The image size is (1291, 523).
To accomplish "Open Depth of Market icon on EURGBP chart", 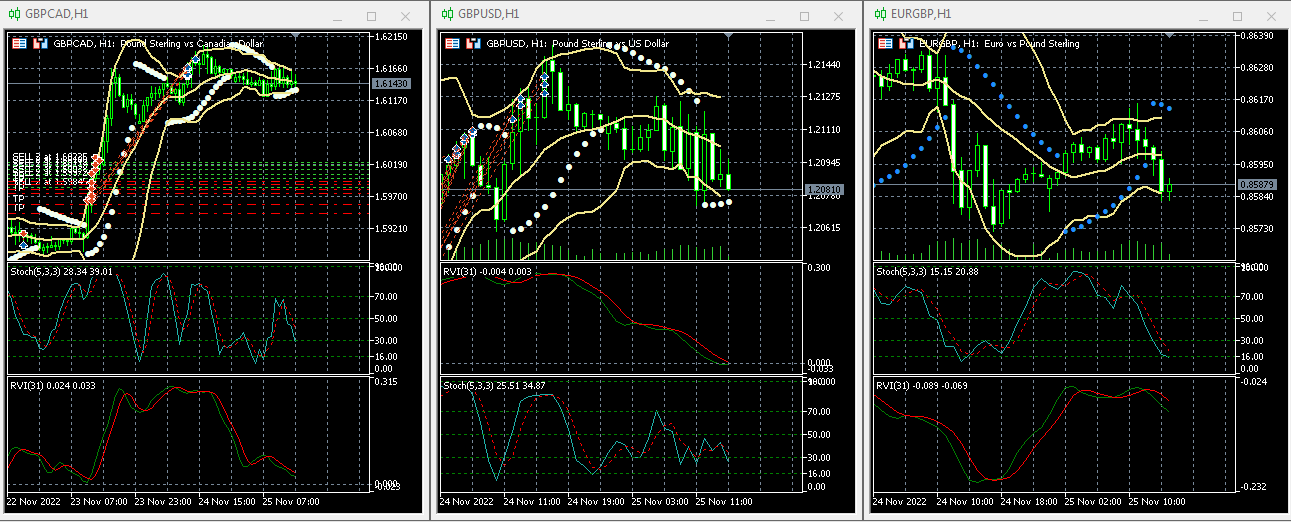I will pos(907,44).
